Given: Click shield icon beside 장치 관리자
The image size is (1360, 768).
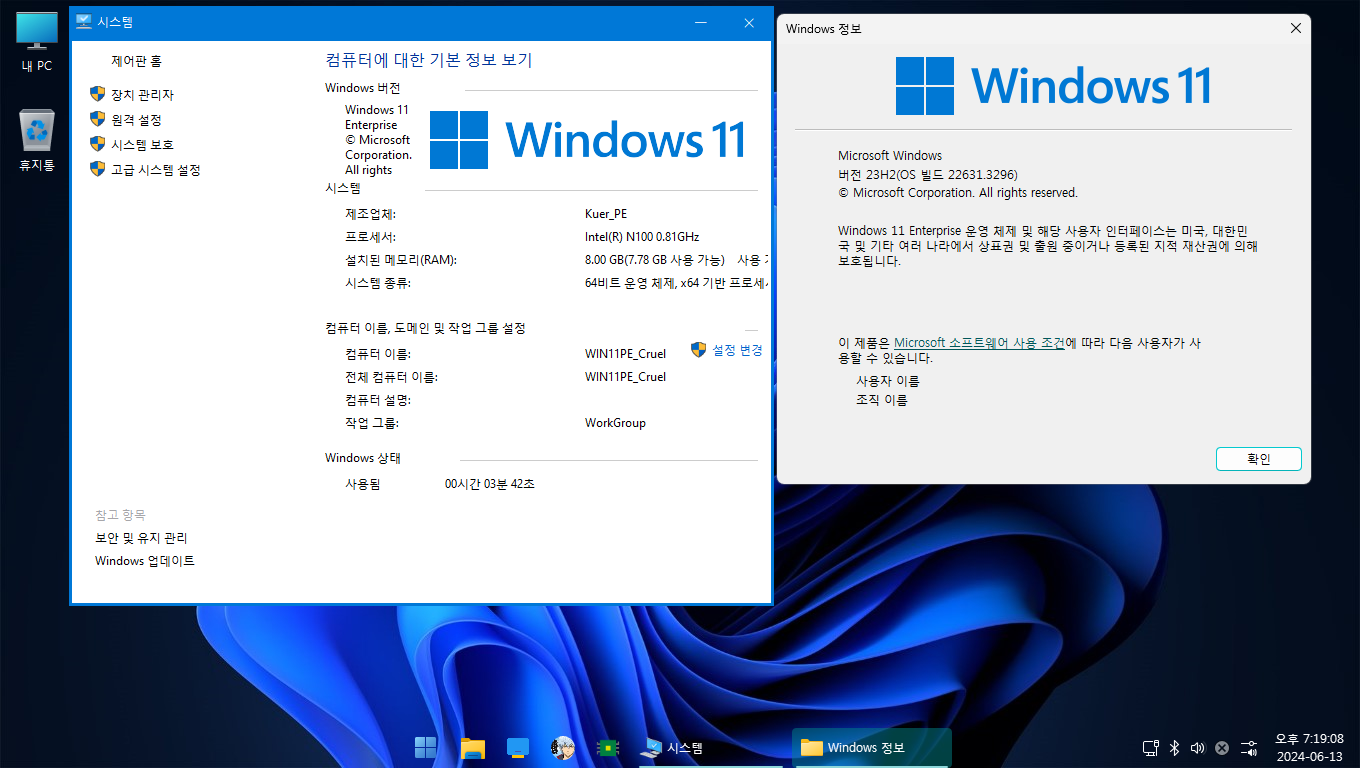Looking at the screenshot, I should click(x=97, y=94).
